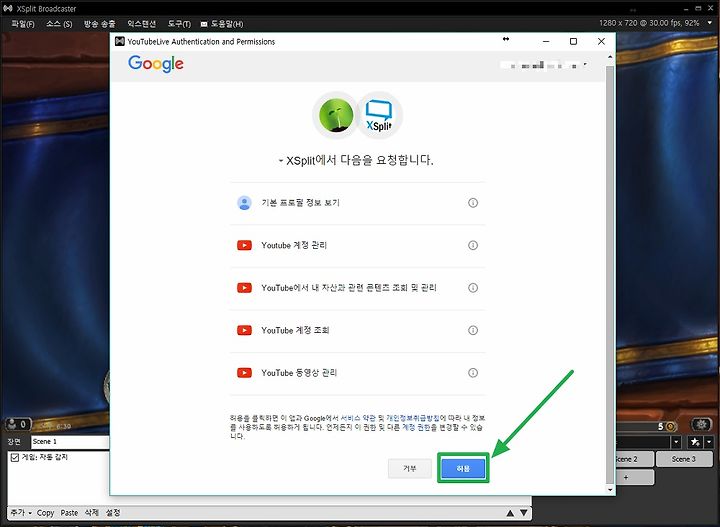Click info icon beside 기본 프로필 정보 보기

[x=472, y=202]
